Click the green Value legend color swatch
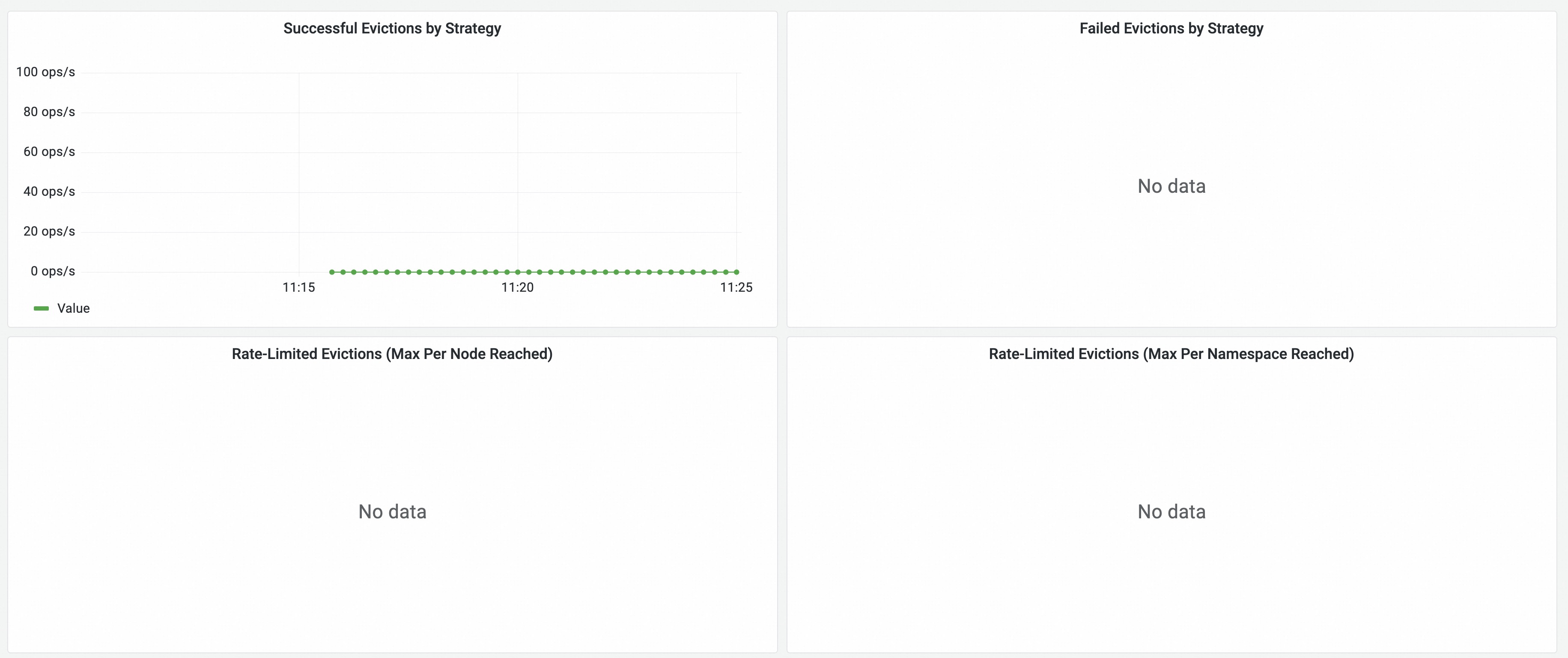The height and width of the screenshot is (658, 1568). (x=42, y=308)
